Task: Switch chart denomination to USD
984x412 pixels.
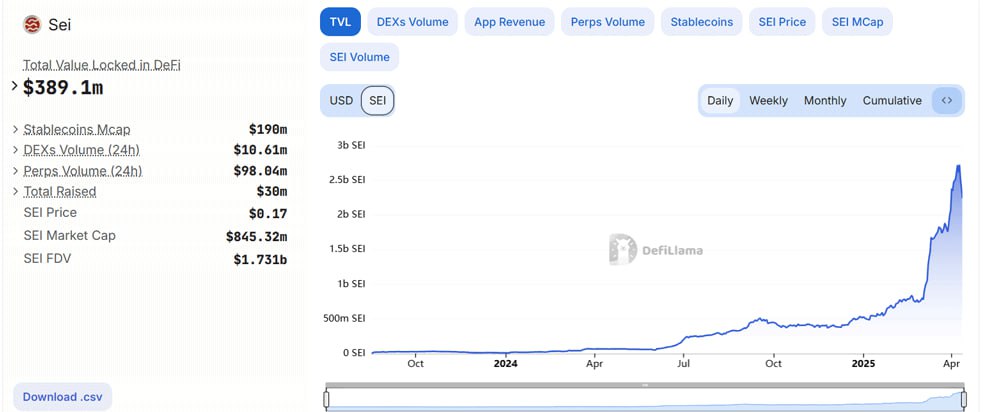Action: (x=341, y=100)
